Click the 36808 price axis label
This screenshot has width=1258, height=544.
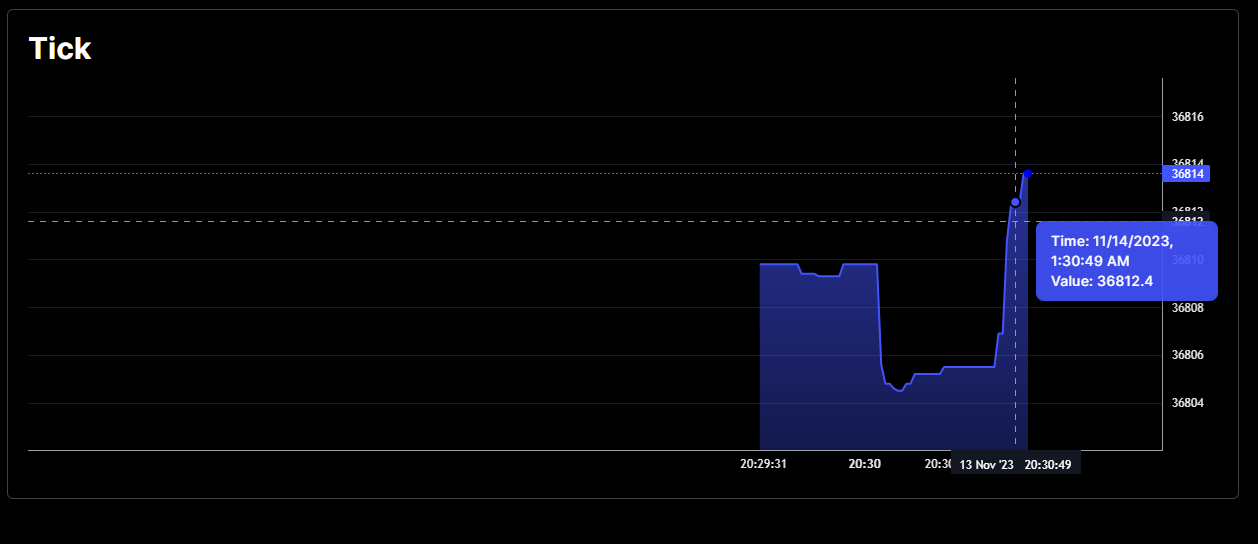(x=1187, y=308)
